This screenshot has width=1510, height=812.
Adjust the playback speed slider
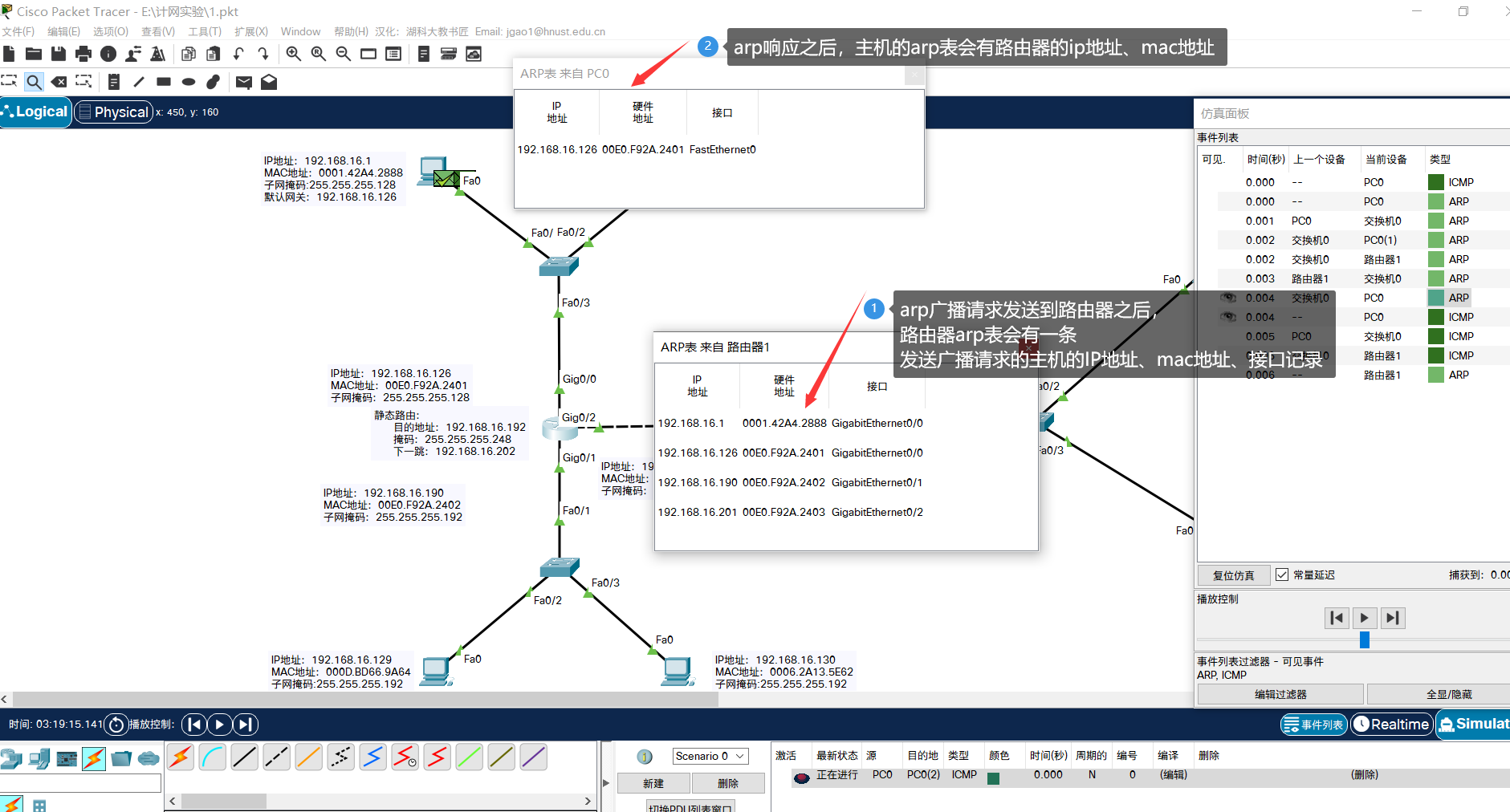(x=1366, y=640)
